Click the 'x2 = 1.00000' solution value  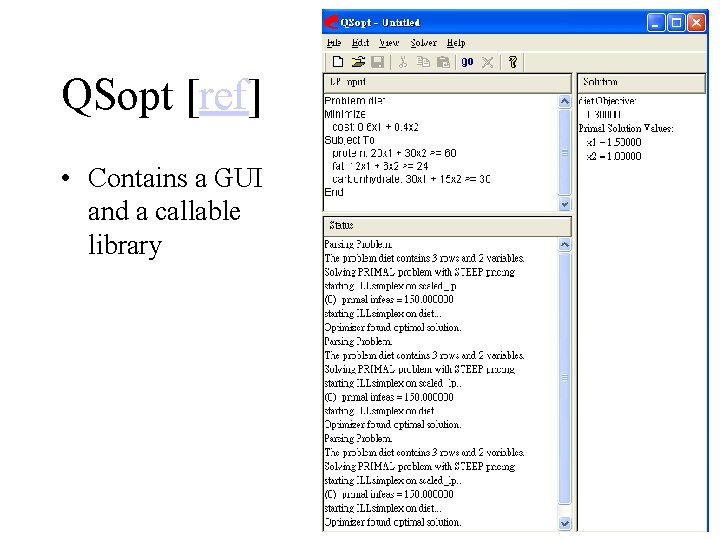click(x=614, y=156)
